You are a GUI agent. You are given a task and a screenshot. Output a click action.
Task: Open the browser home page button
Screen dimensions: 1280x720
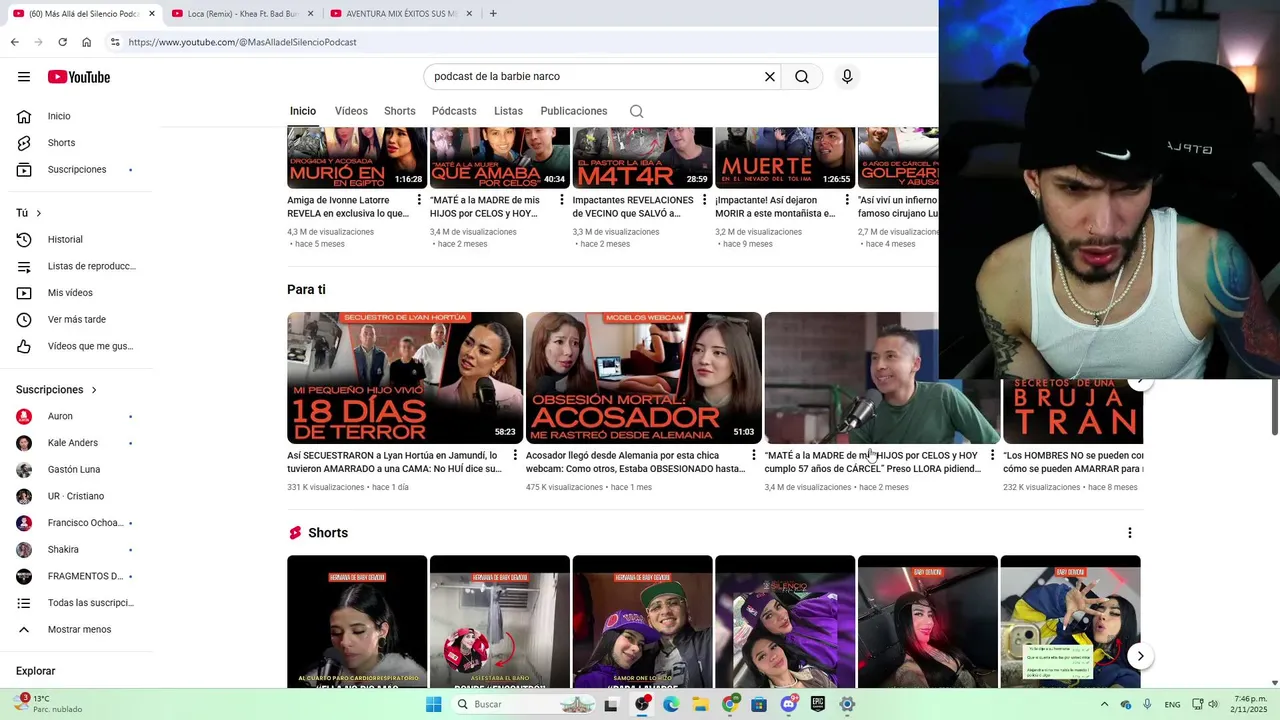86,42
